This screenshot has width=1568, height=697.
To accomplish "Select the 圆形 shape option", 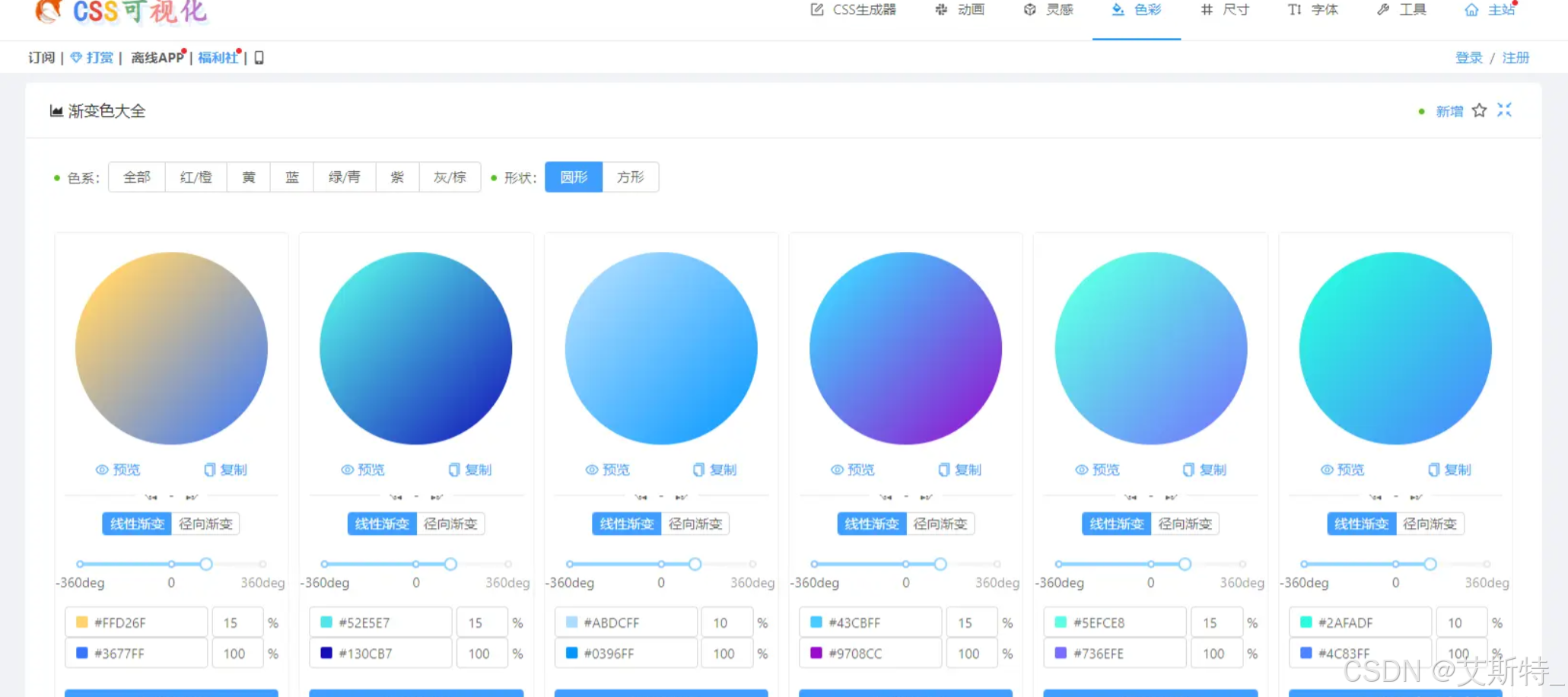I will [x=574, y=177].
